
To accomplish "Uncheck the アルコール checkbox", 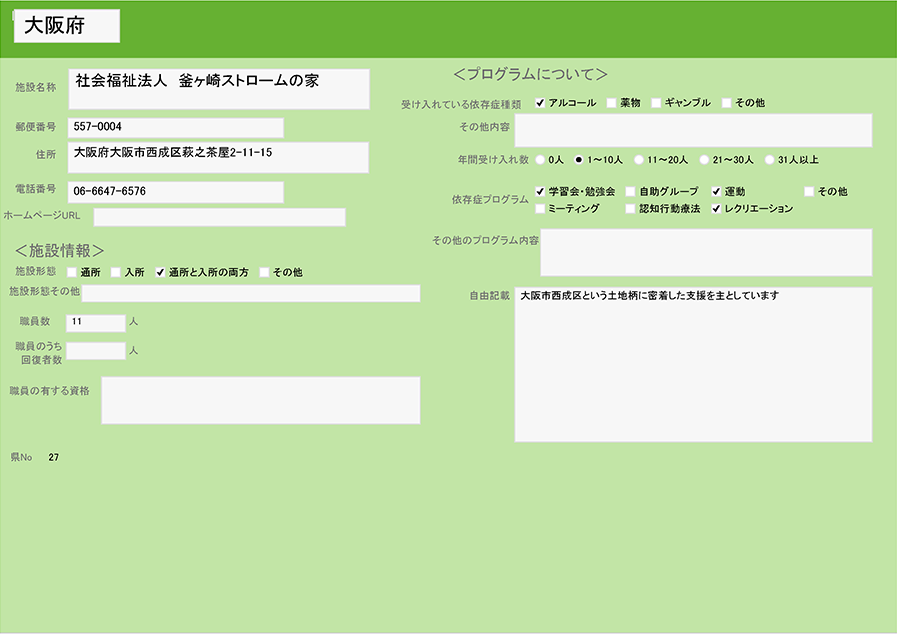I will click(541, 103).
